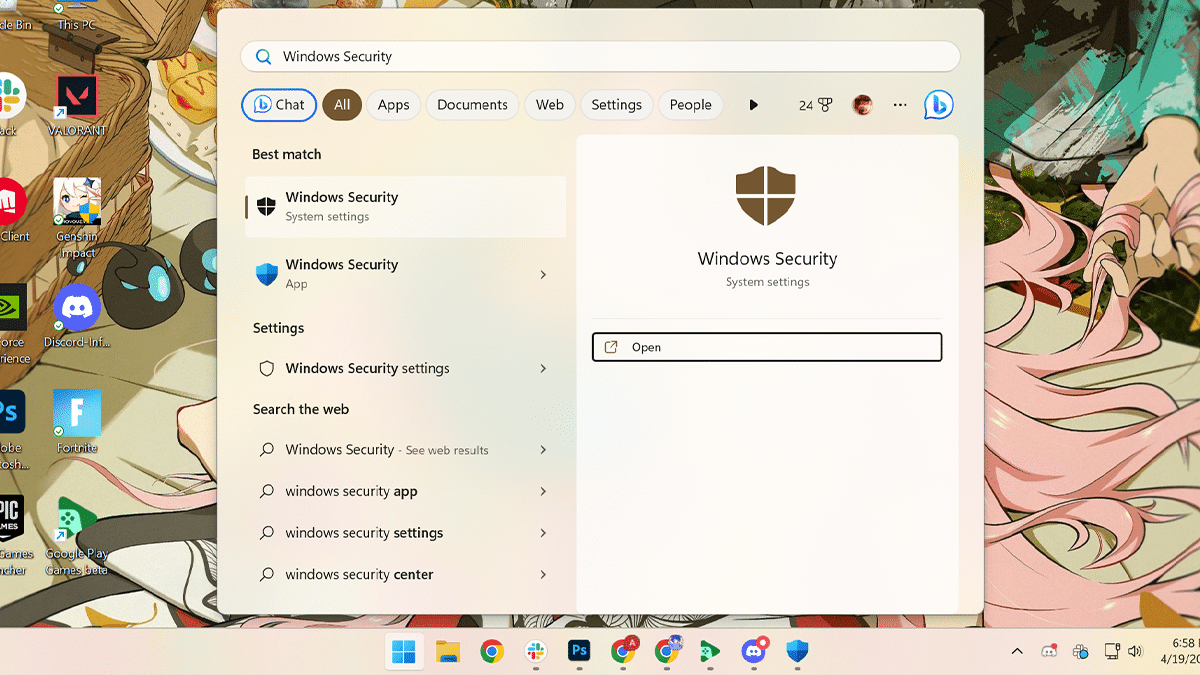Expand windows security app suggestion chevron

pyautogui.click(x=543, y=491)
